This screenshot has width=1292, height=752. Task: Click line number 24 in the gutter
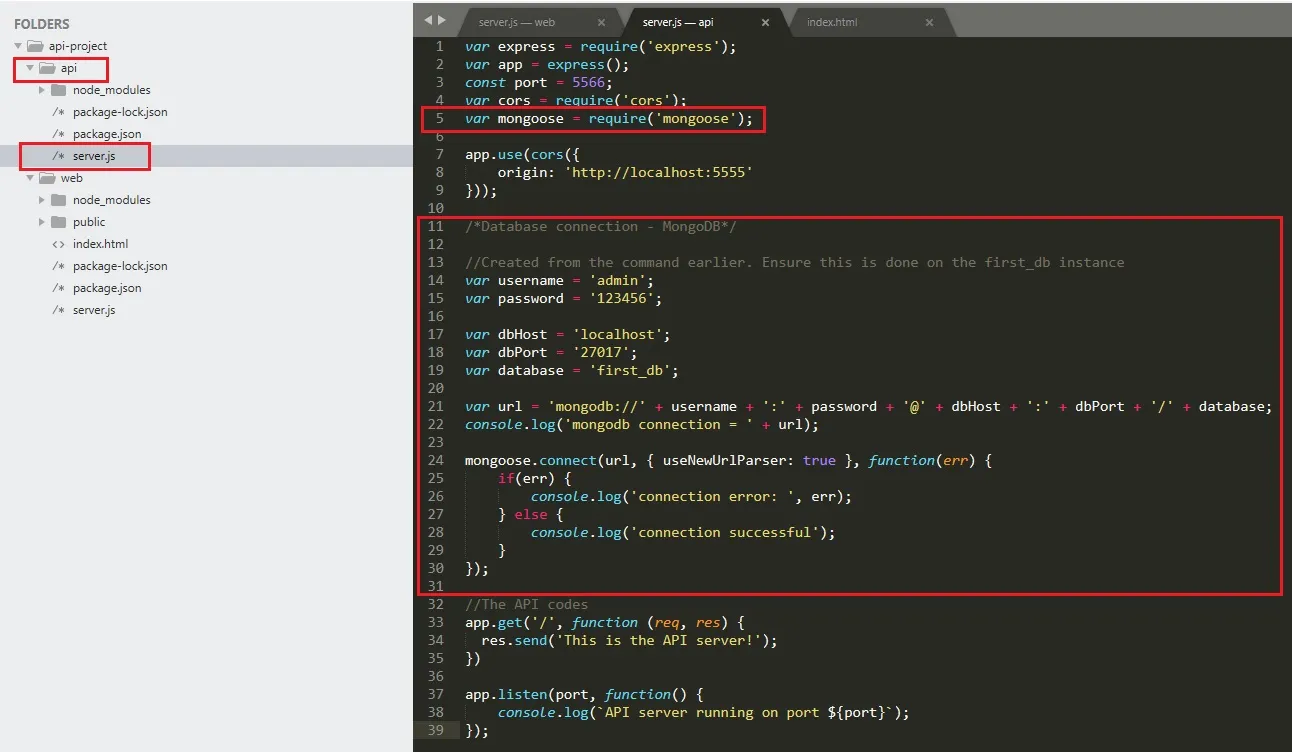point(435,460)
